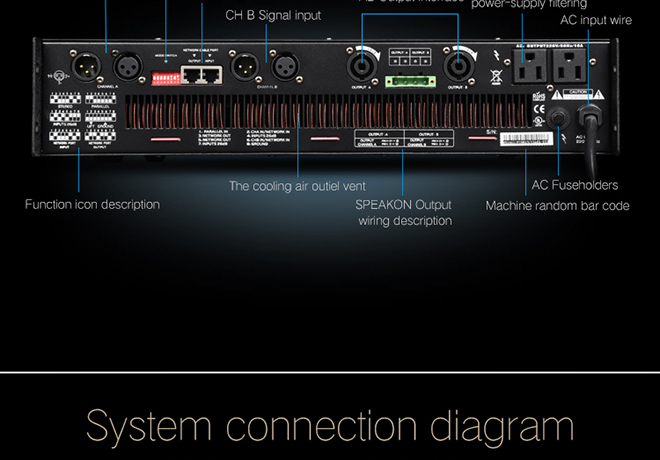Click the CAUTION warning label
Screen dimensions: 660x460
point(578,94)
